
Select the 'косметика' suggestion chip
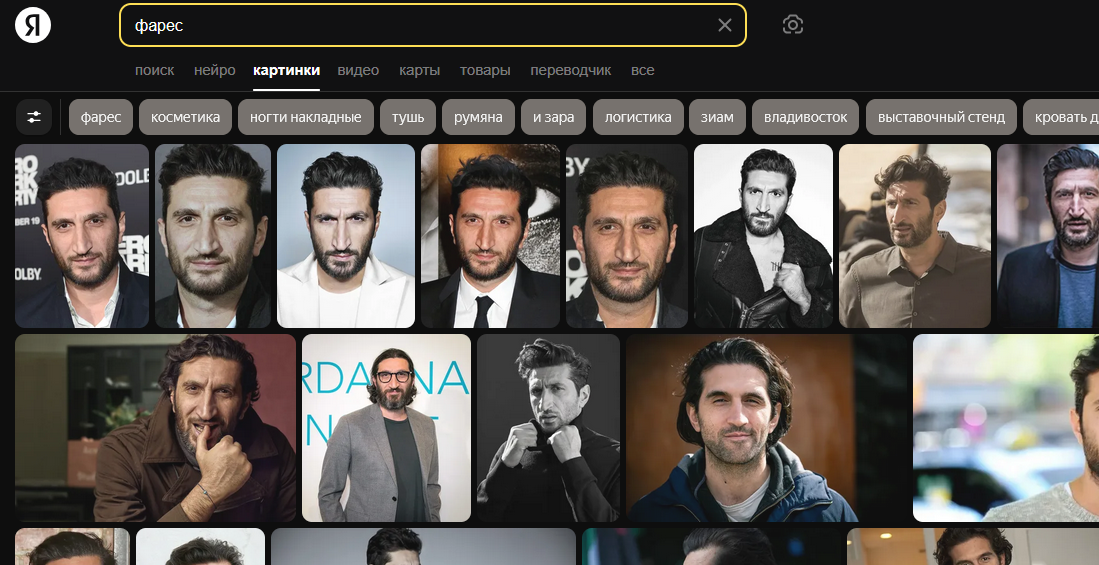(x=185, y=117)
